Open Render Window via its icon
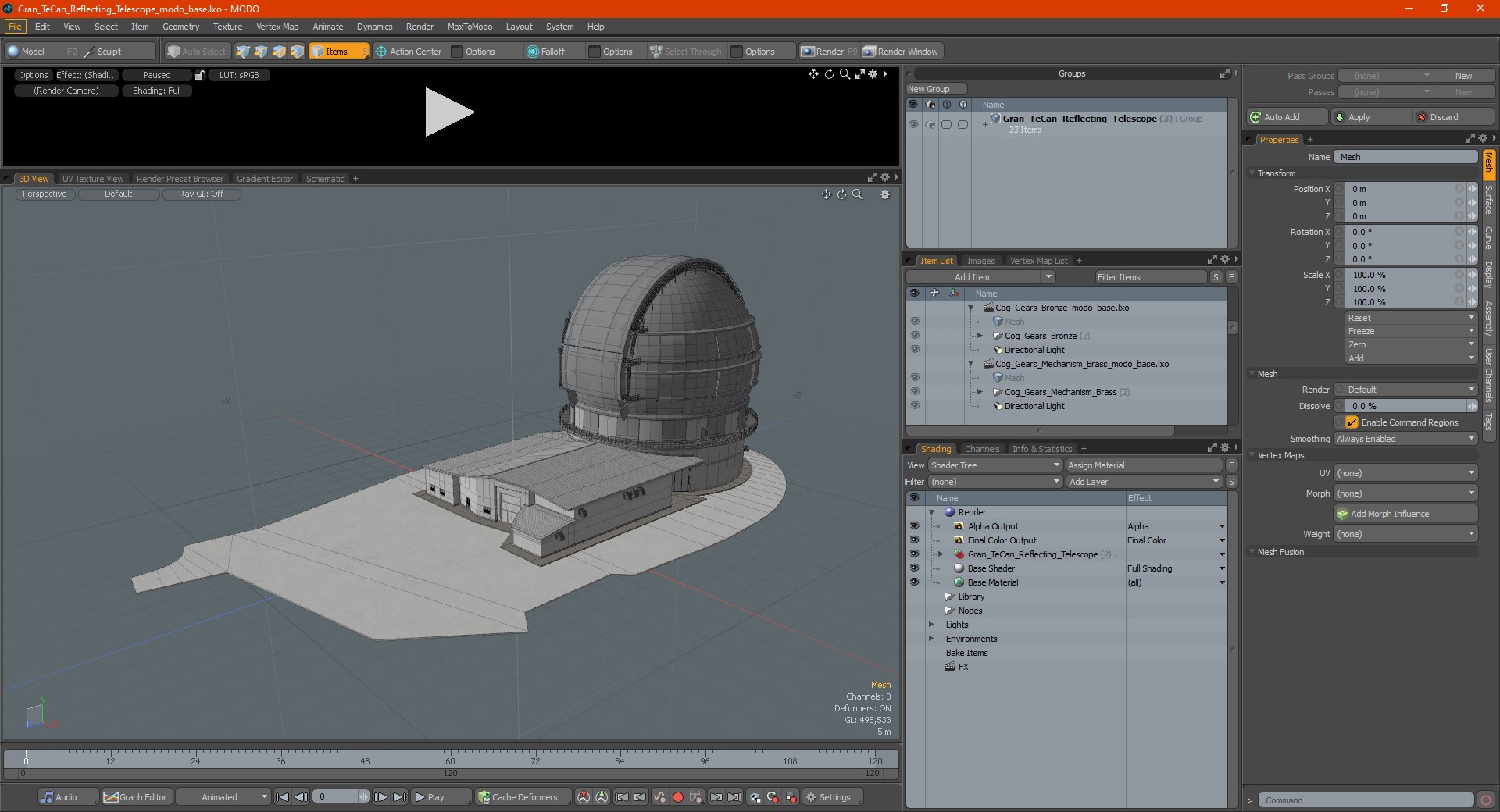Image resolution: width=1500 pixels, height=812 pixels. click(869, 52)
